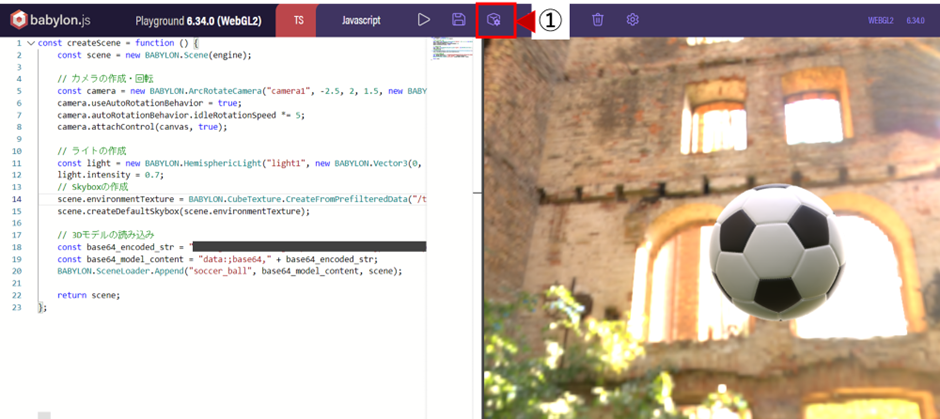Screen dimensions: 940x419
Task: Click the "// Skyboxの作成" comment
Action: pos(92,187)
